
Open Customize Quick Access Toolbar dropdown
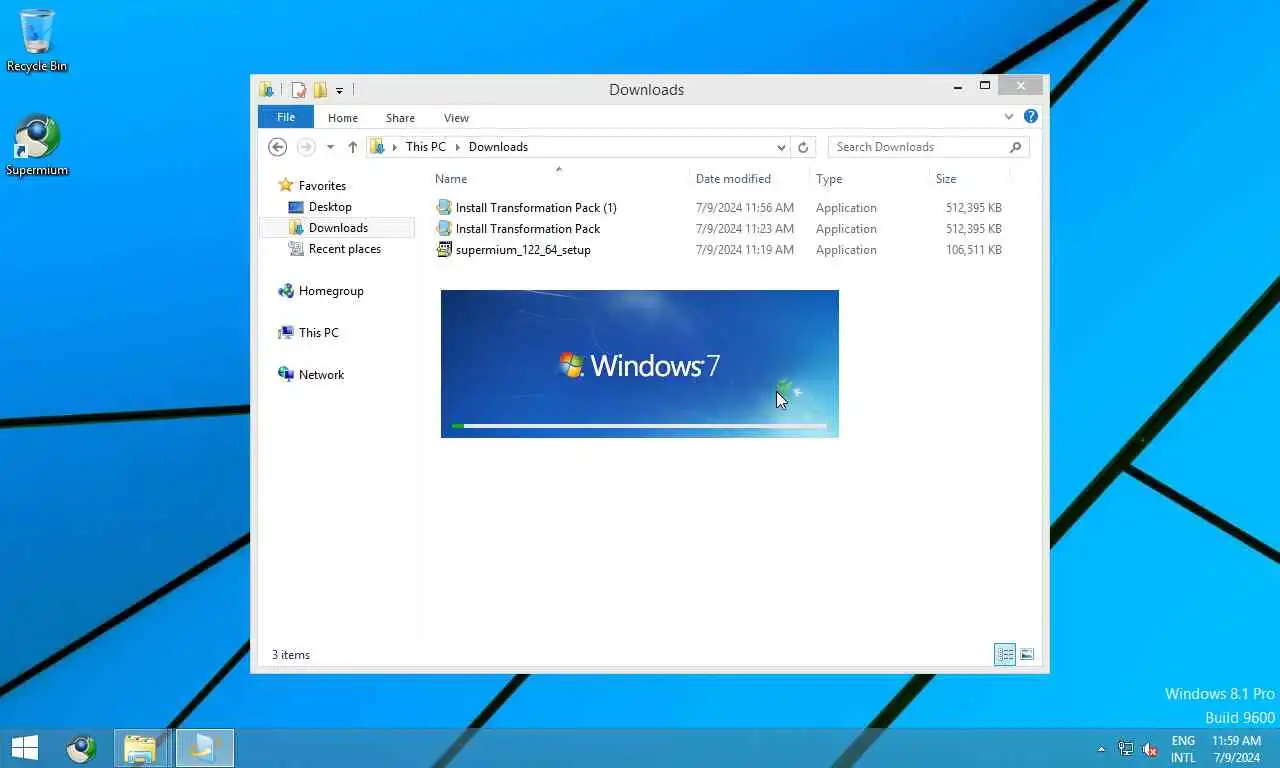(x=339, y=90)
